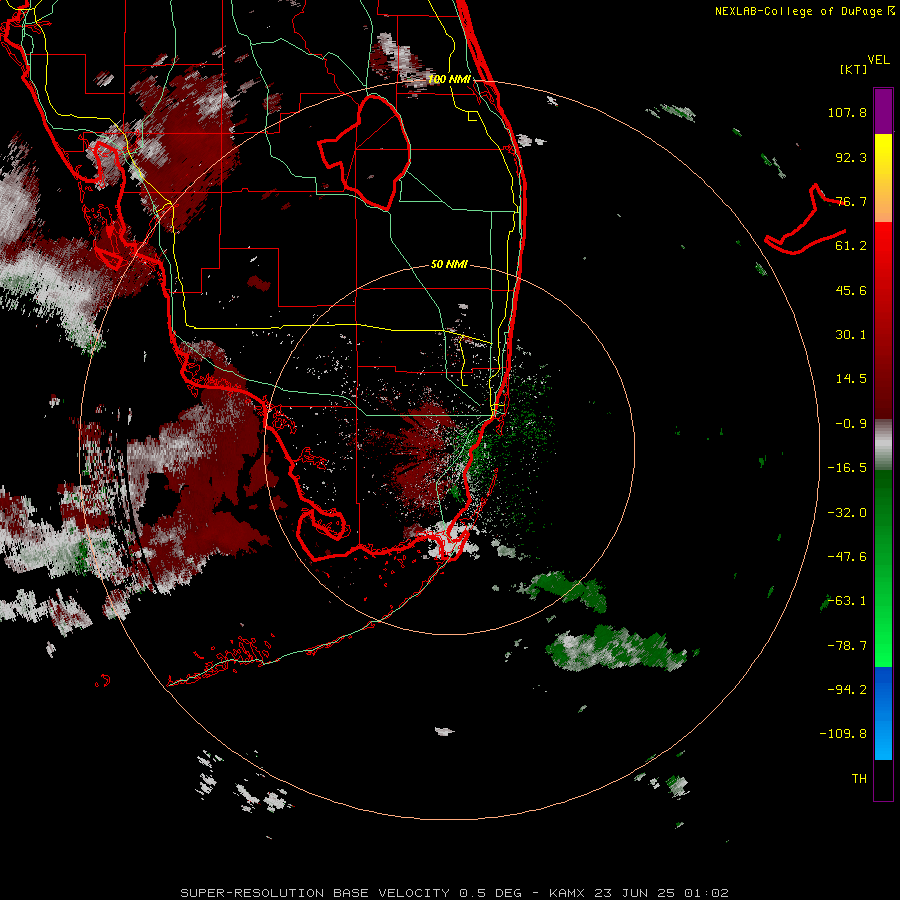Click the 61.2 scale value
This screenshot has width=900, height=900.
pyautogui.click(x=851, y=246)
